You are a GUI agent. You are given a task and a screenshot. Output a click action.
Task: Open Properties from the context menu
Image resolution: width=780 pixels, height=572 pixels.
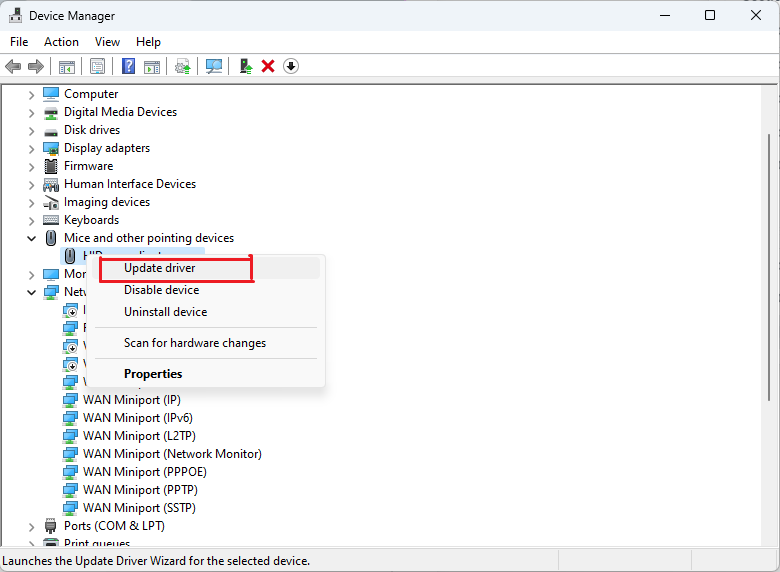153,374
